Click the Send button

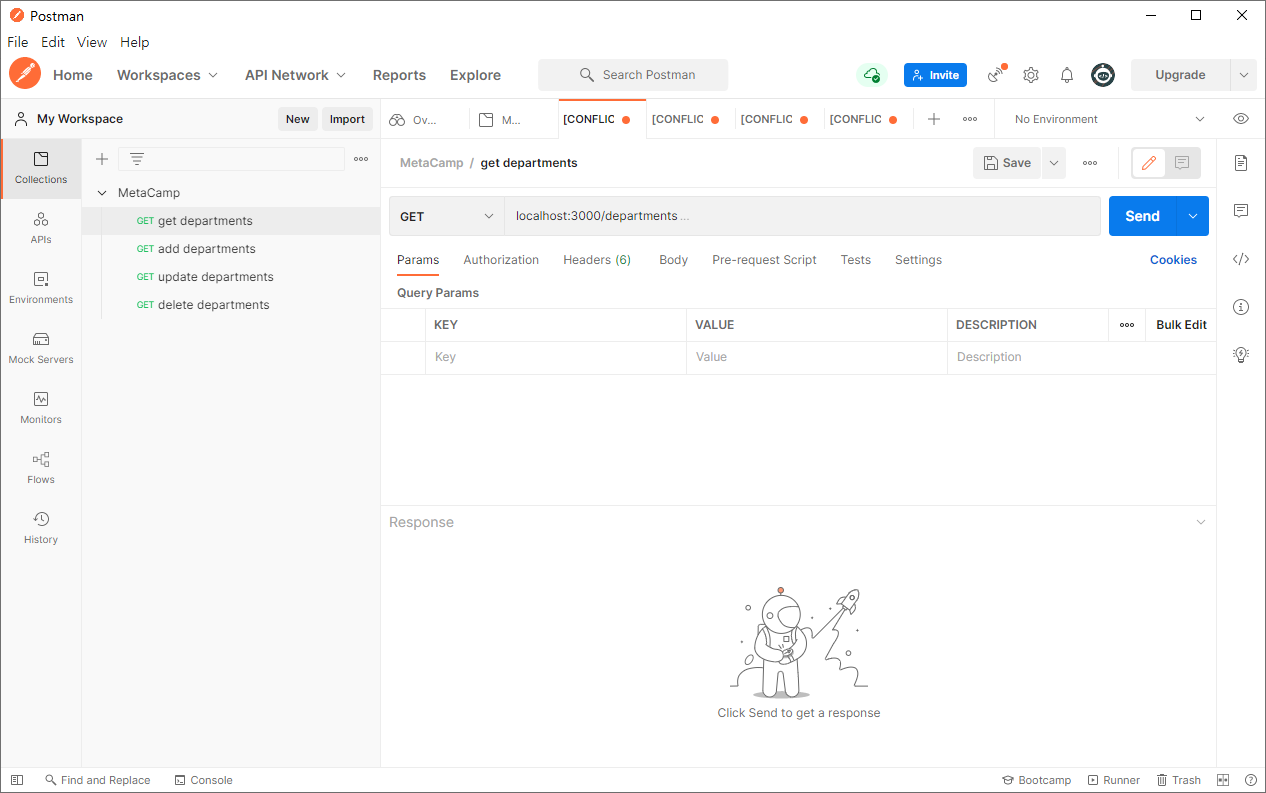pos(1143,216)
